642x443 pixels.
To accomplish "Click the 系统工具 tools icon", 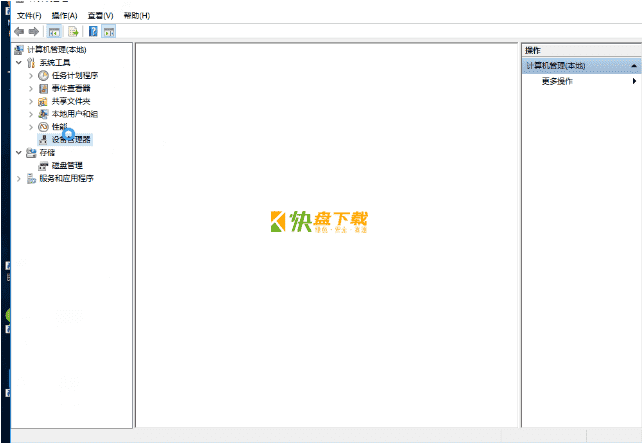I will coord(31,63).
